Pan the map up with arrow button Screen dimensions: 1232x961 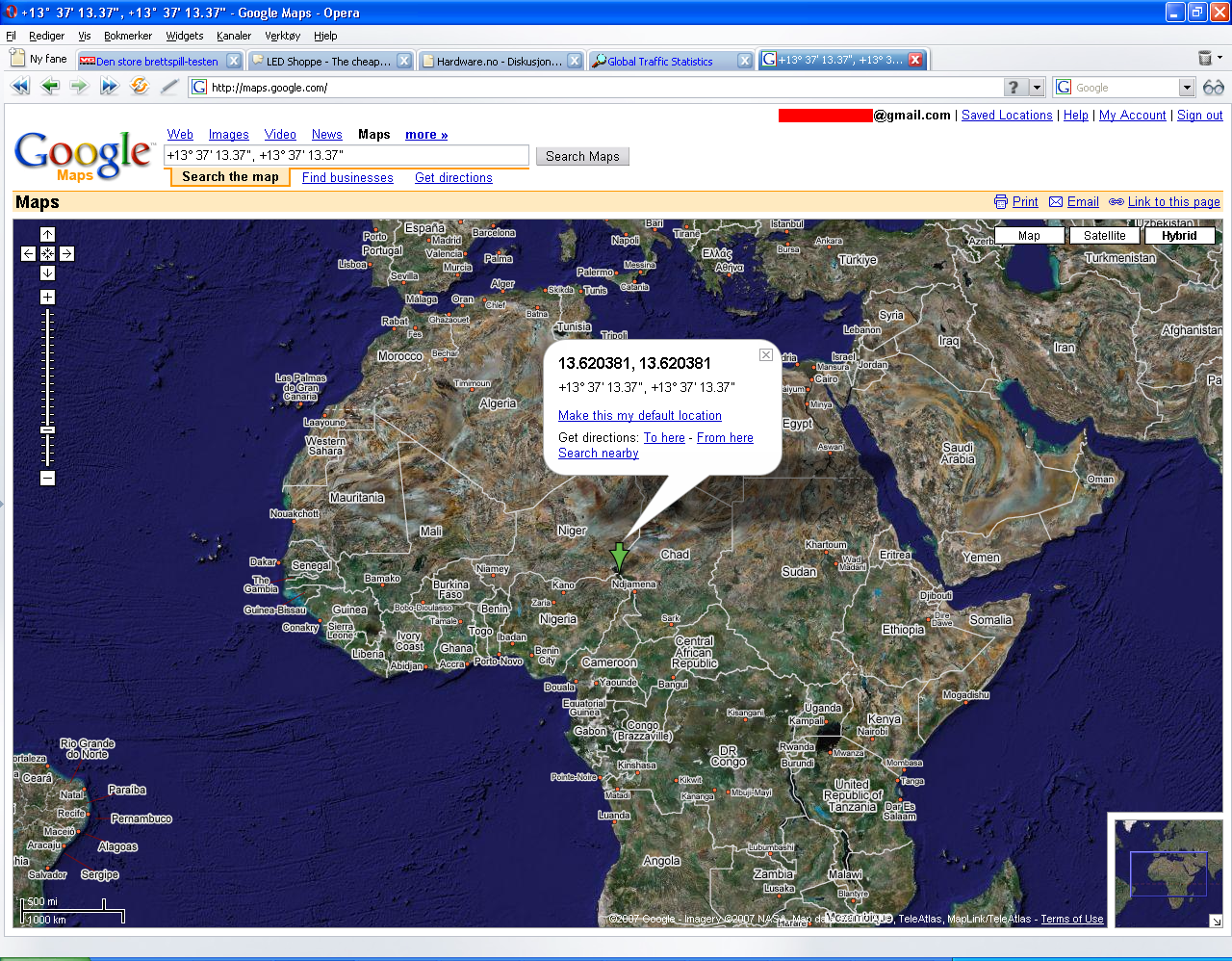[47, 235]
